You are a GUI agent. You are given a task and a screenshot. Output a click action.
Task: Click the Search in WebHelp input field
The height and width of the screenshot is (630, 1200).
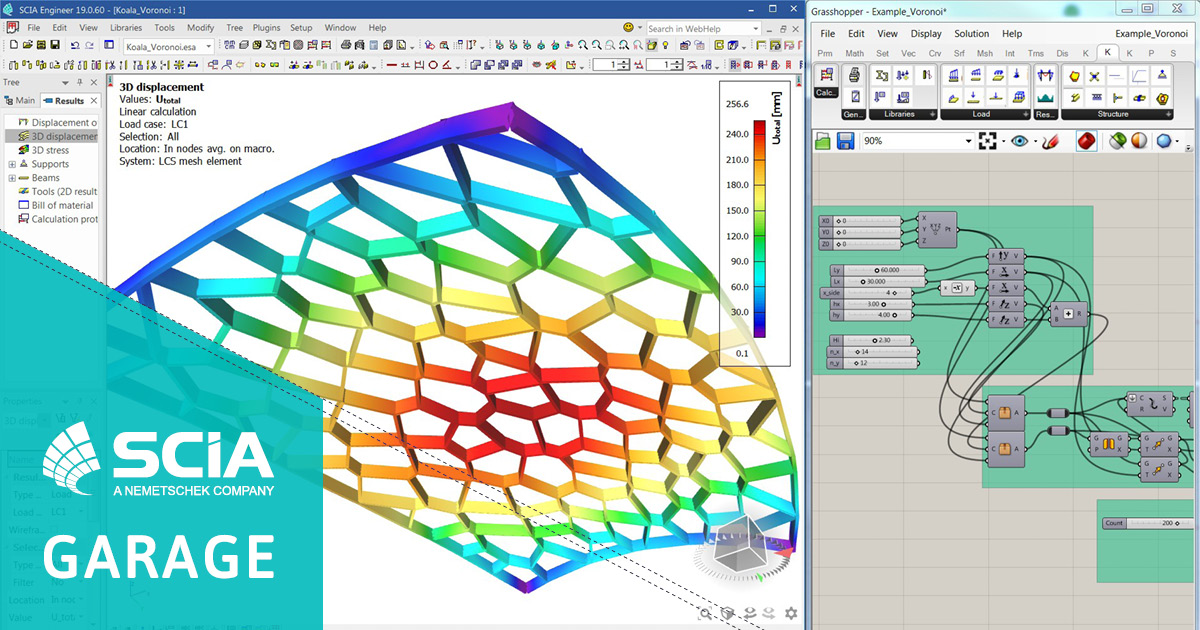702,28
